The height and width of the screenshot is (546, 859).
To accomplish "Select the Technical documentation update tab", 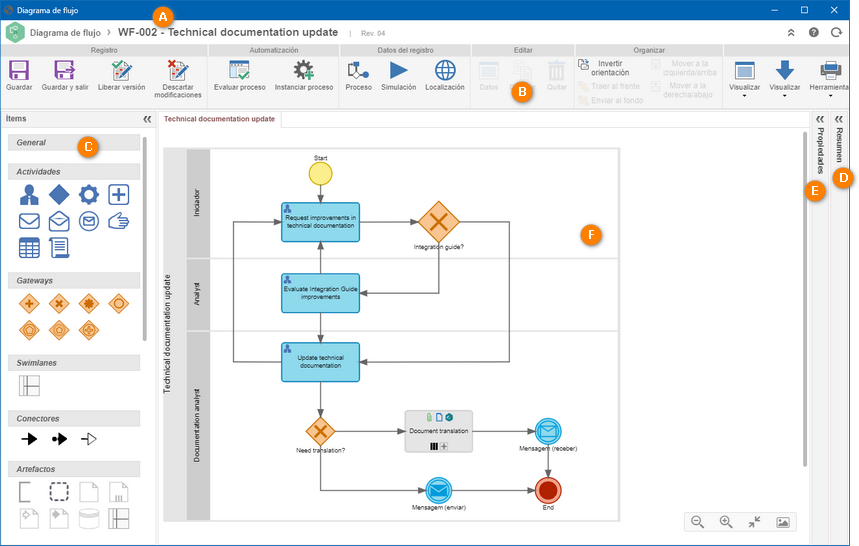I will click(219, 119).
